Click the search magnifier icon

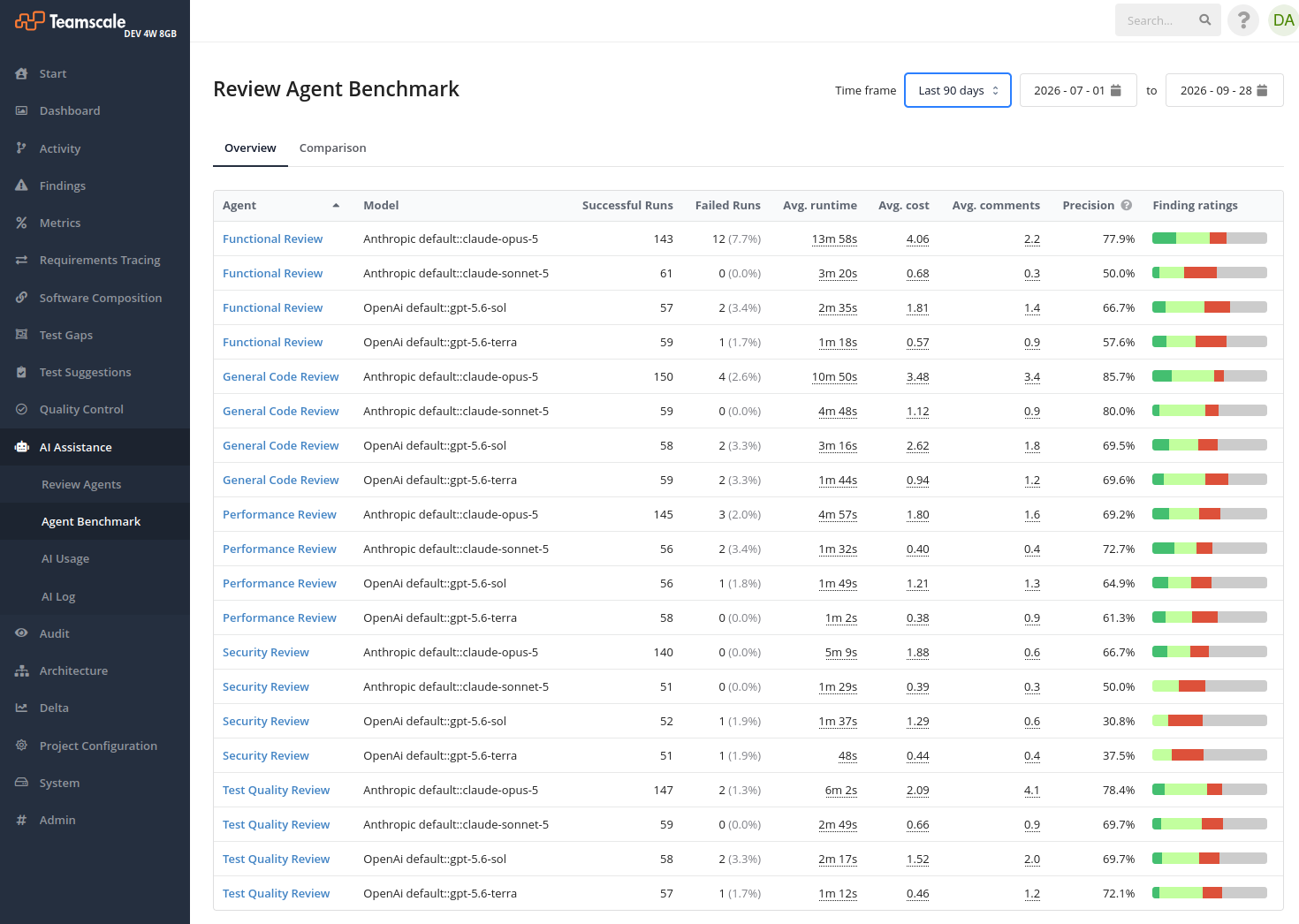tap(1204, 20)
